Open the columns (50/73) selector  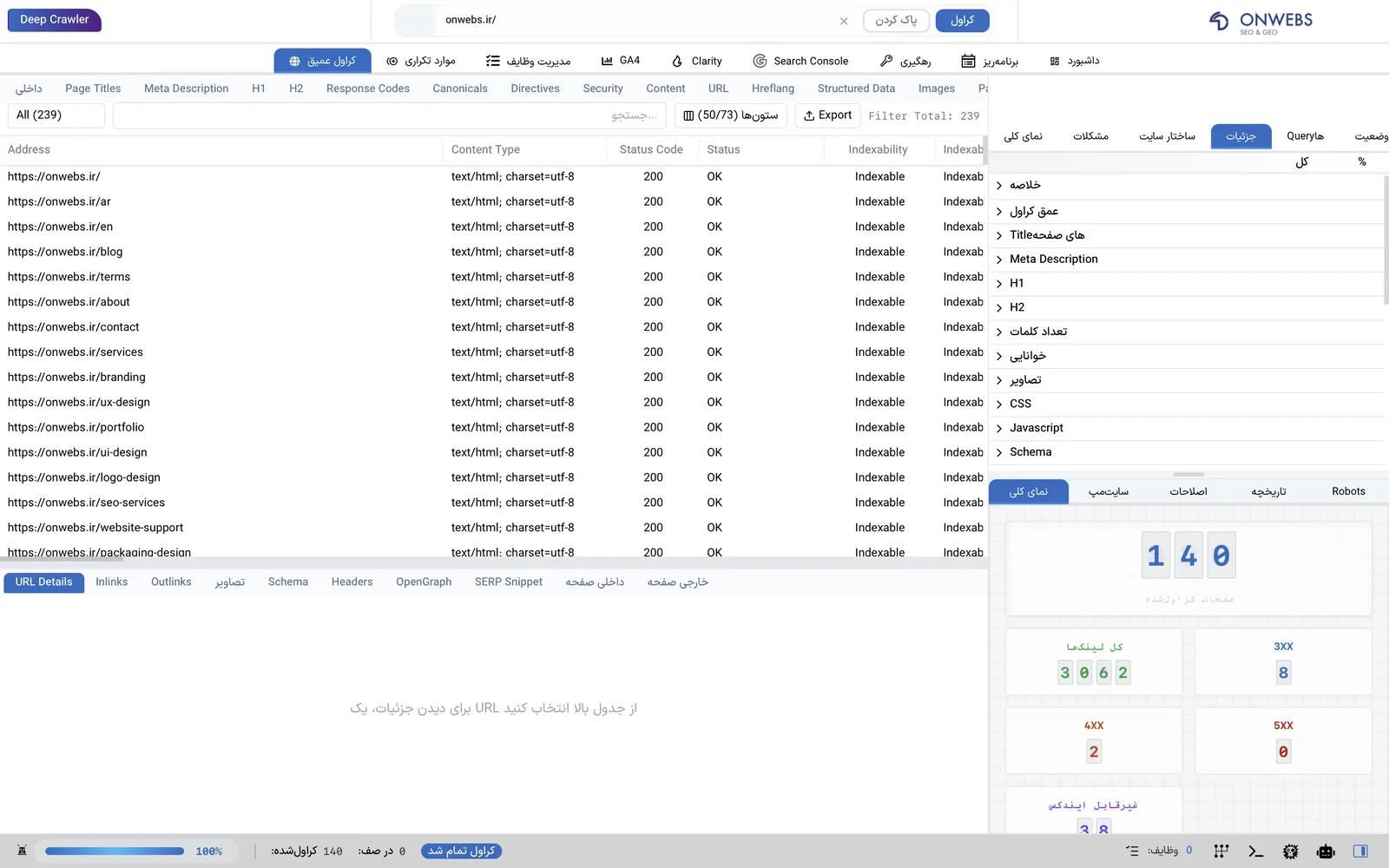tap(730, 115)
